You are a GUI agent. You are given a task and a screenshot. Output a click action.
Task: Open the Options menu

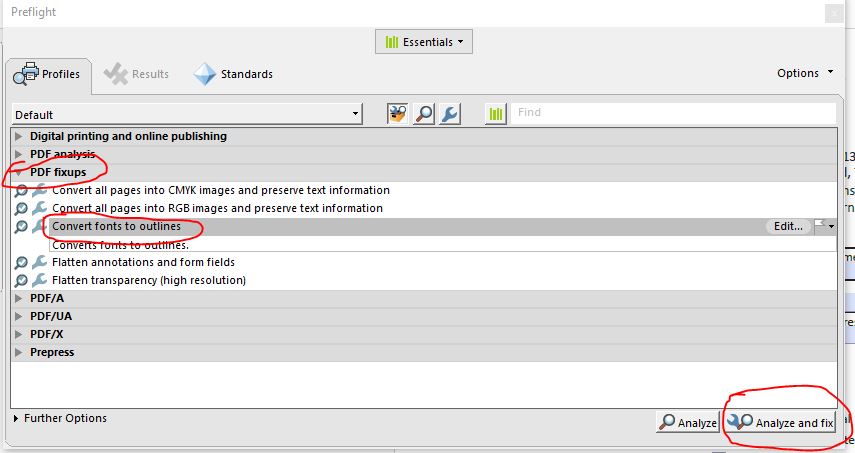click(x=804, y=73)
